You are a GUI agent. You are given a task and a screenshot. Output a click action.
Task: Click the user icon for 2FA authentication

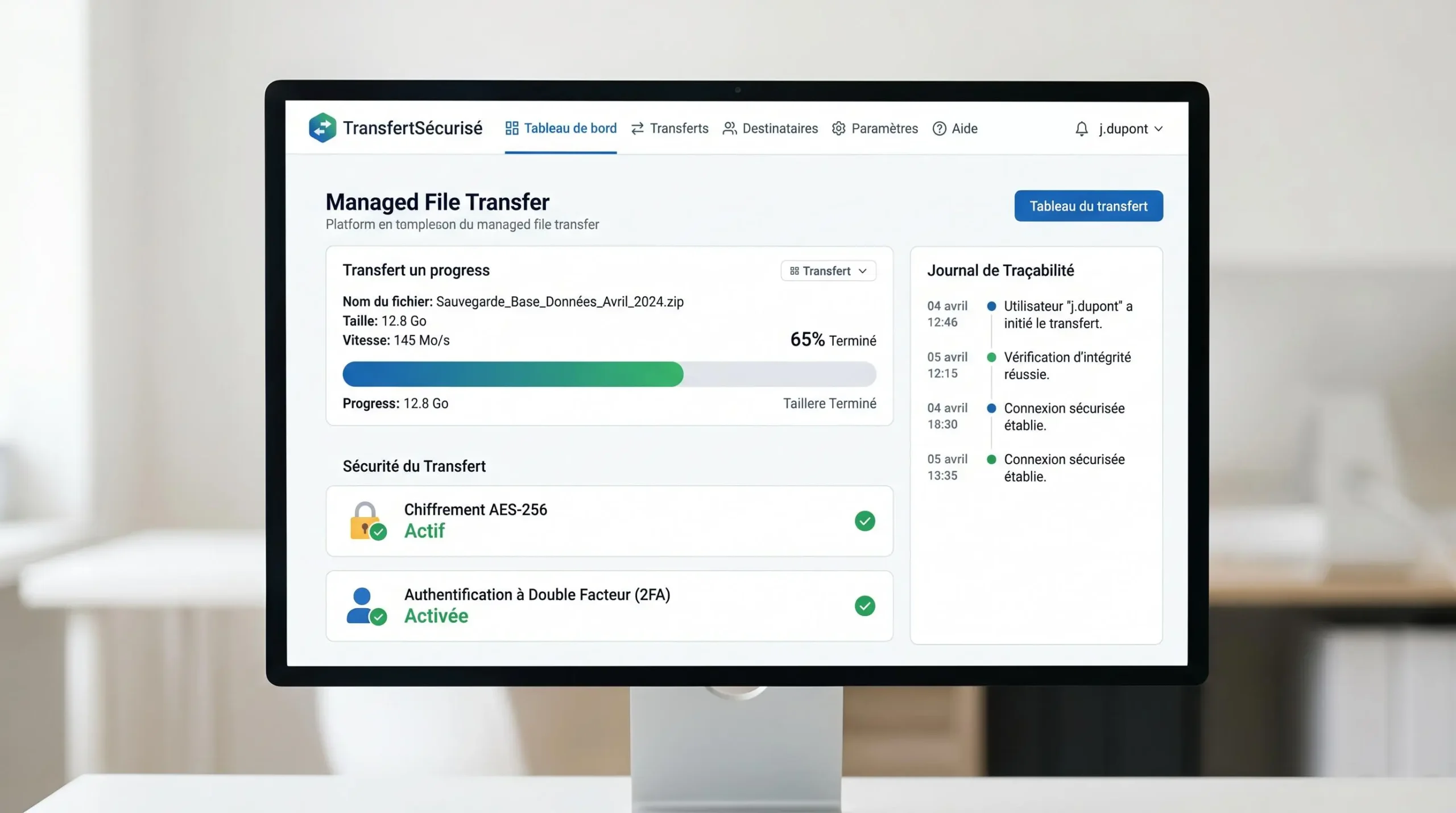point(366,606)
